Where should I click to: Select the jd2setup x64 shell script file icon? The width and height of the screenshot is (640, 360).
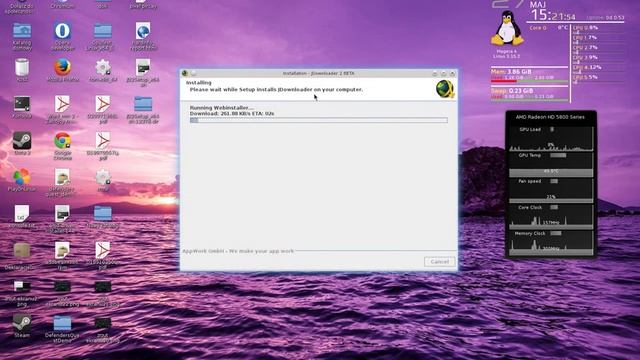(x=143, y=67)
